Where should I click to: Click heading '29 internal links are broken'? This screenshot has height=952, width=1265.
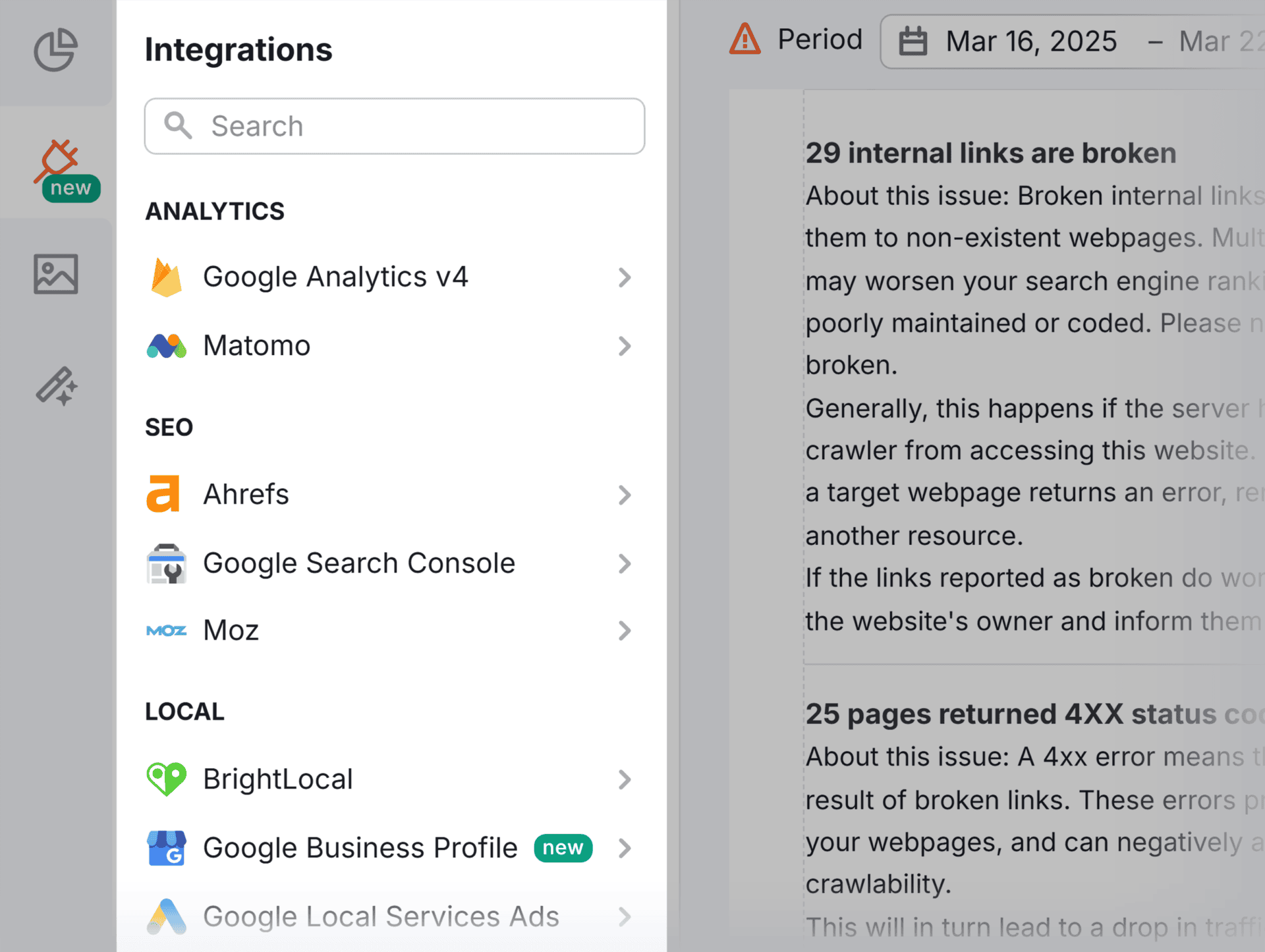pos(991,153)
